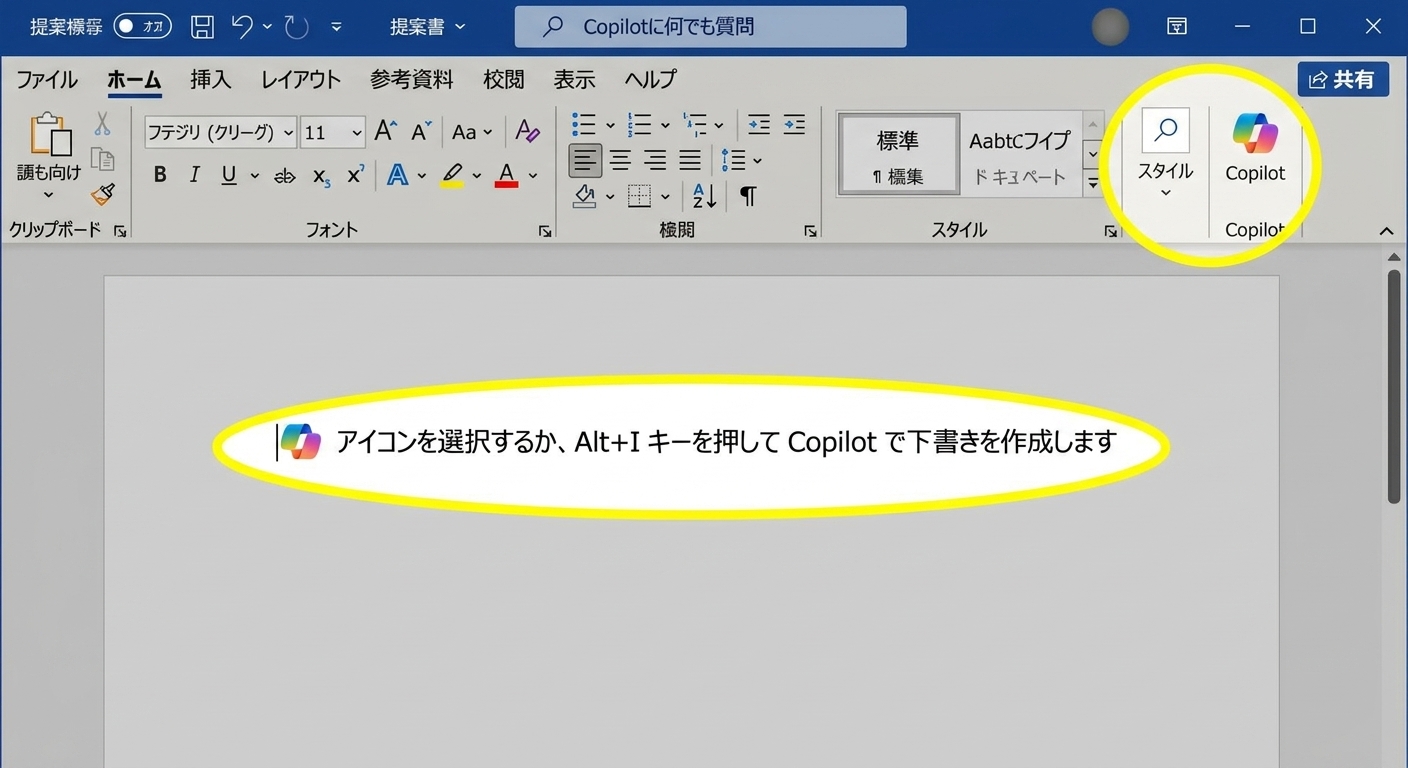1408x768 pixels.
Task: Toggle left text alignment
Action: click(x=585, y=159)
